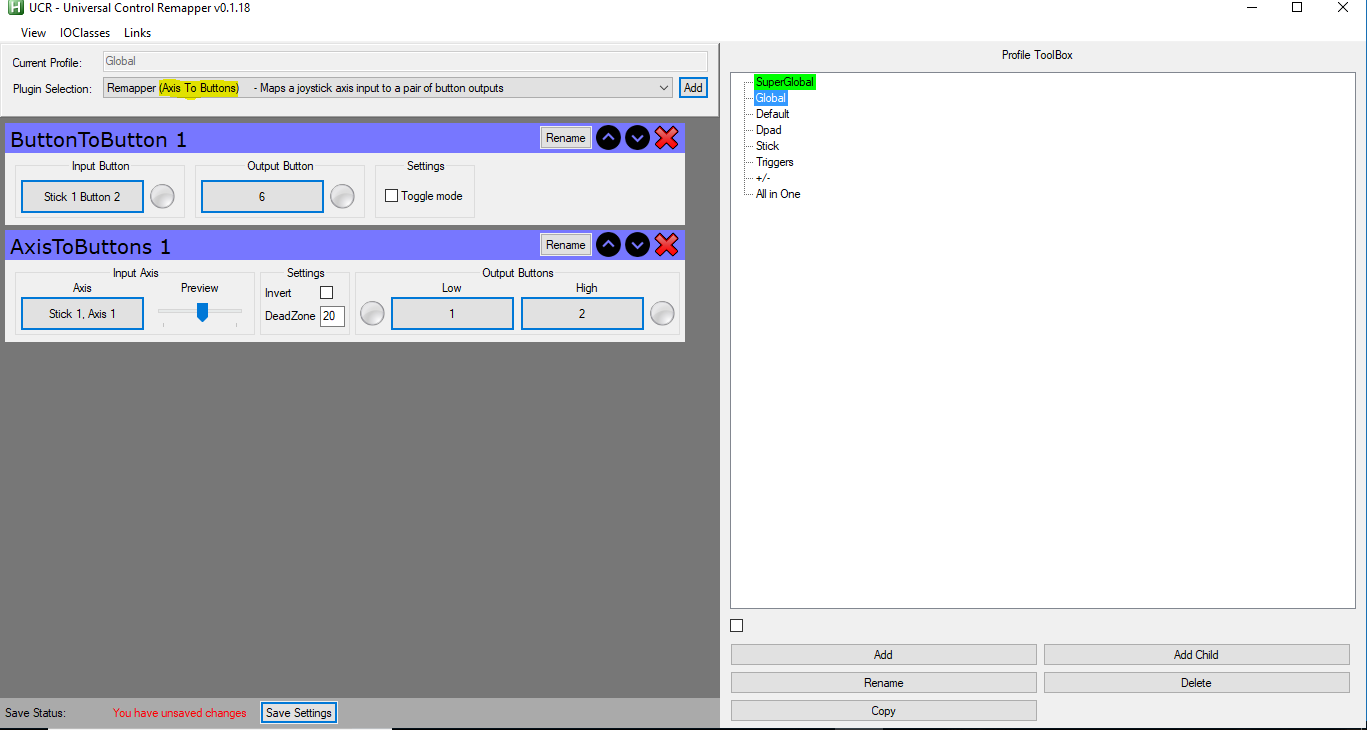This screenshot has width=1367, height=730.
Task: Click Add Child in the Profile ToolBox
Action: pos(1196,654)
